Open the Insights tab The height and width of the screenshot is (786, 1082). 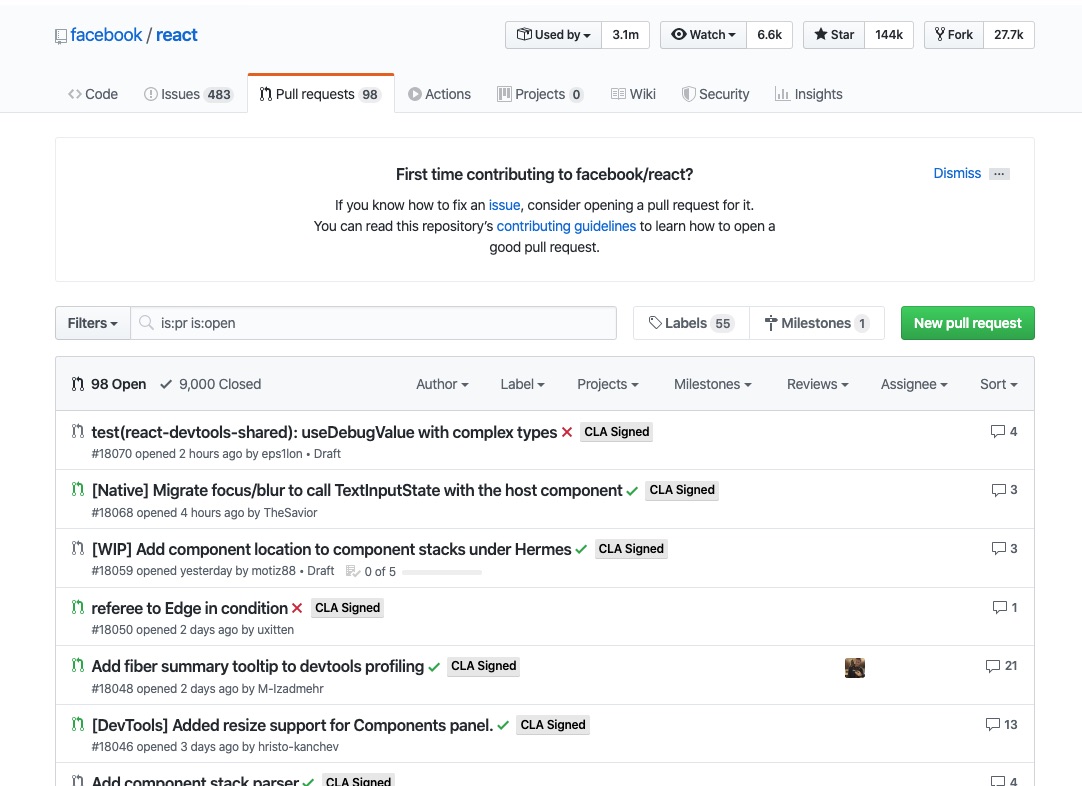click(x=808, y=94)
